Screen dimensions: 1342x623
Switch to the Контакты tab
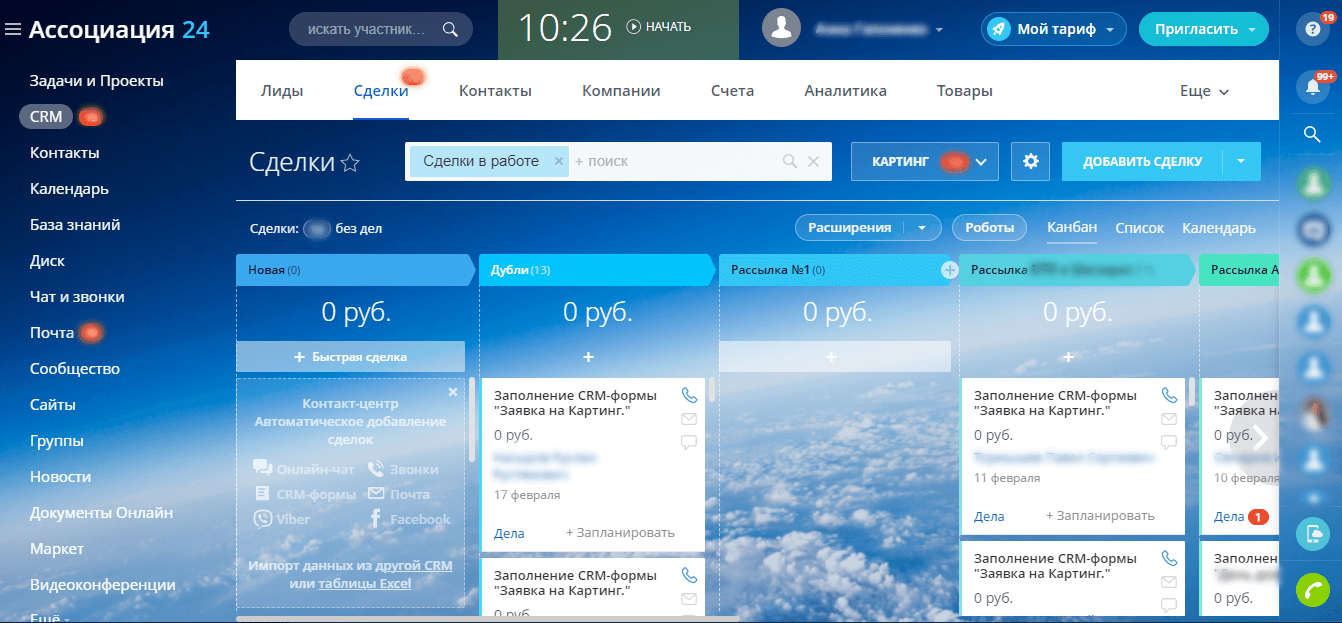click(x=495, y=90)
